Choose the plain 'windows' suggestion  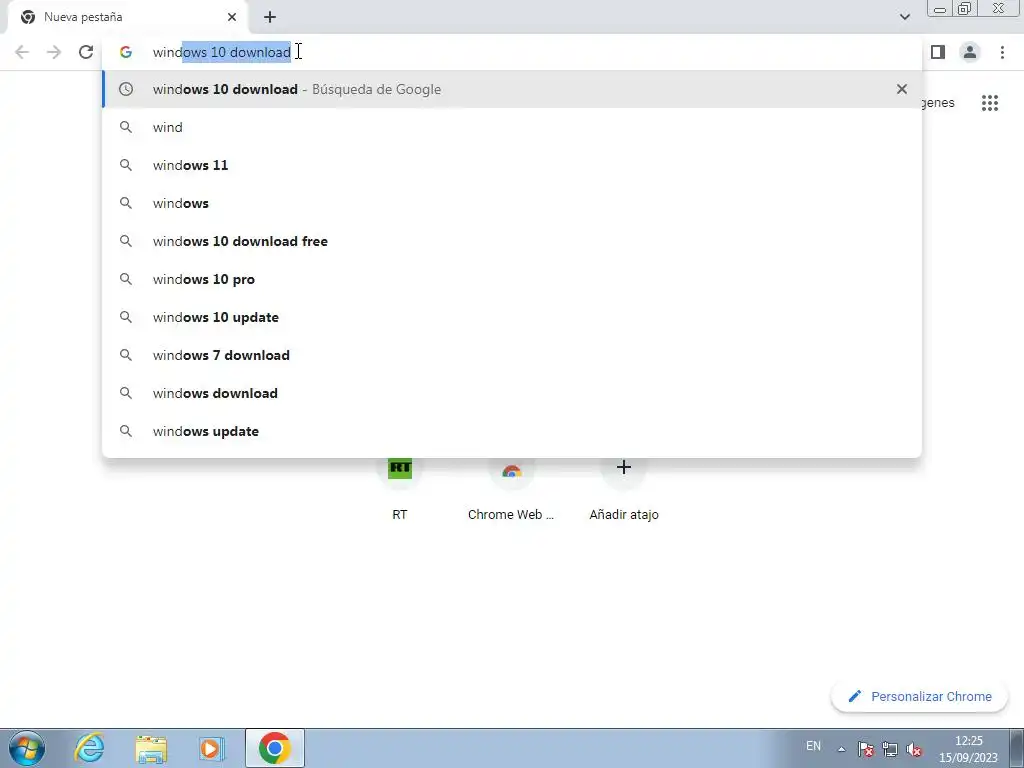coord(512,203)
